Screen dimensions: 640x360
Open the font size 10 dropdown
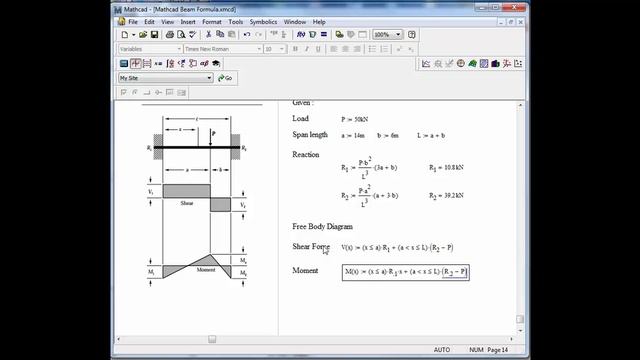pyautogui.click(x=282, y=49)
